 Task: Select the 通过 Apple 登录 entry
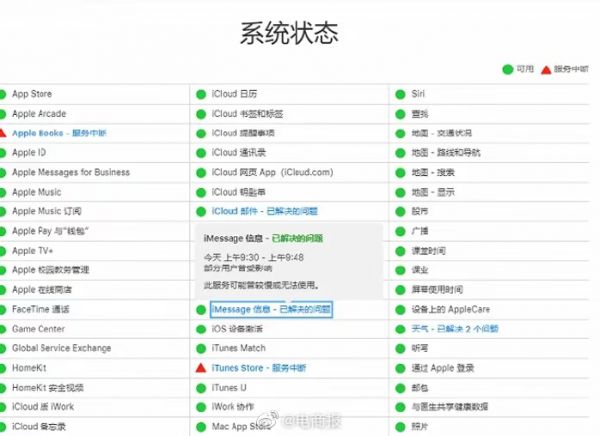(447, 368)
